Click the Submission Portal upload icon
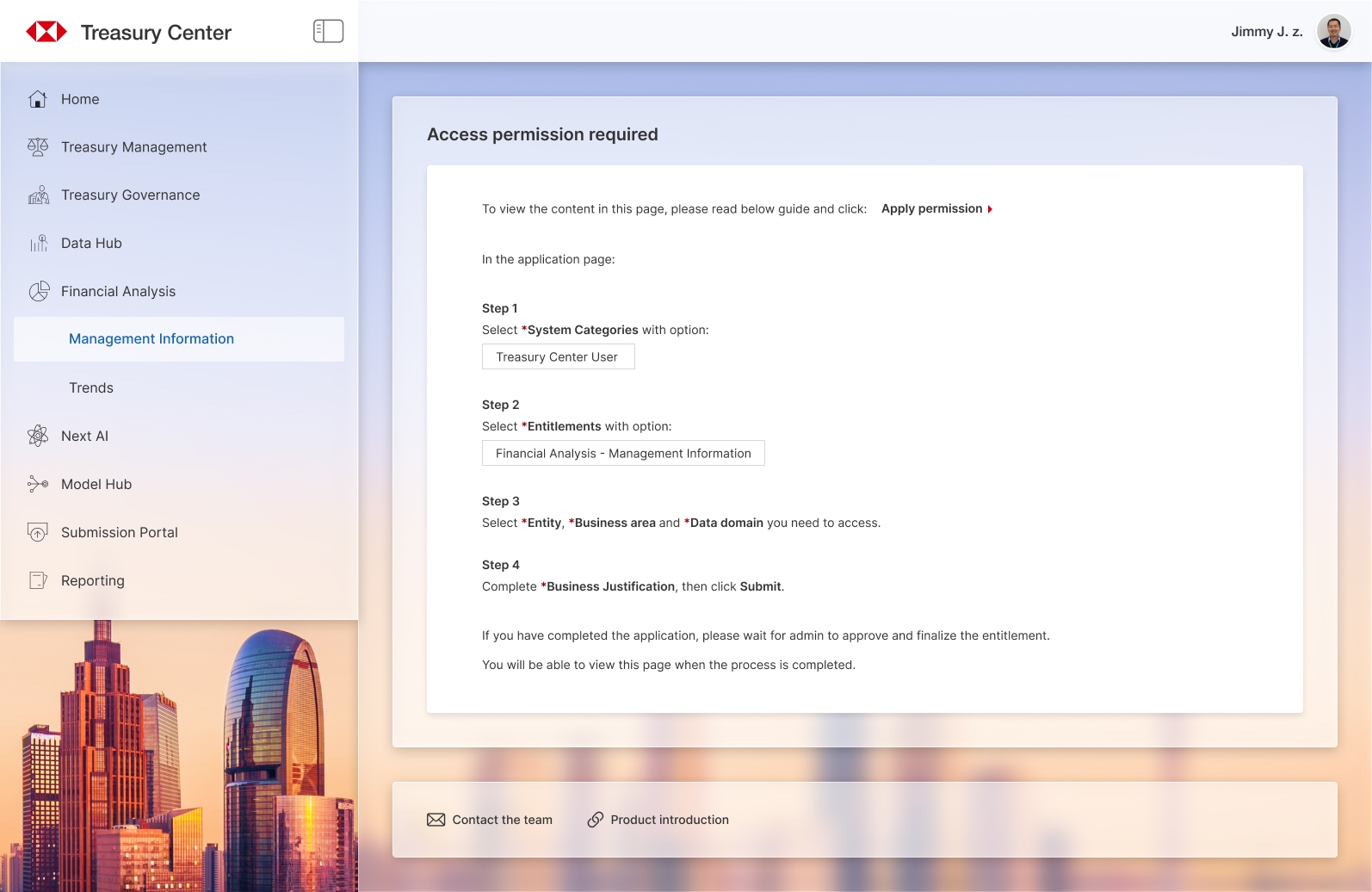Viewport: 1372px width, 892px height. [x=38, y=533]
